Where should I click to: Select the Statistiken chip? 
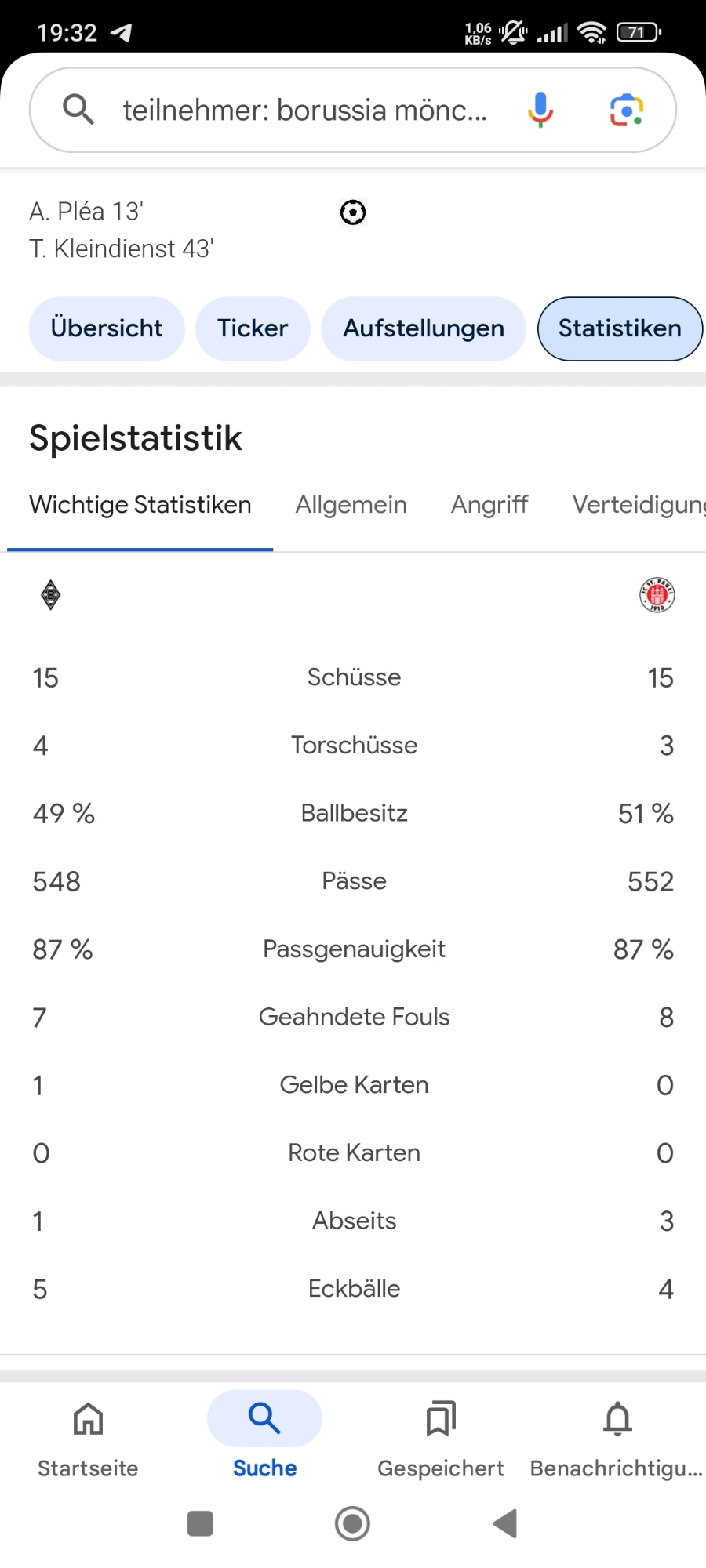coord(620,328)
